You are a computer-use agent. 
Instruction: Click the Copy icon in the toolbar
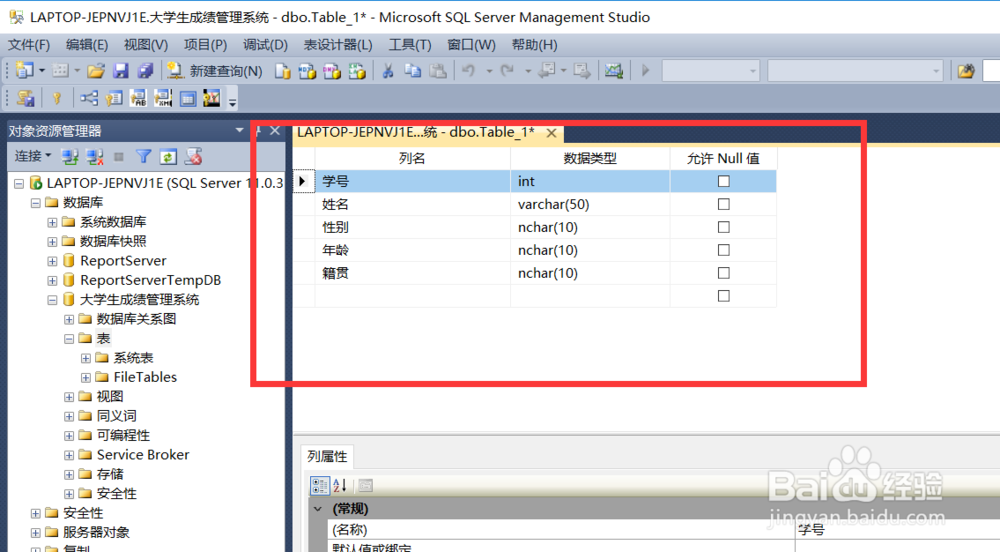[x=413, y=71]
